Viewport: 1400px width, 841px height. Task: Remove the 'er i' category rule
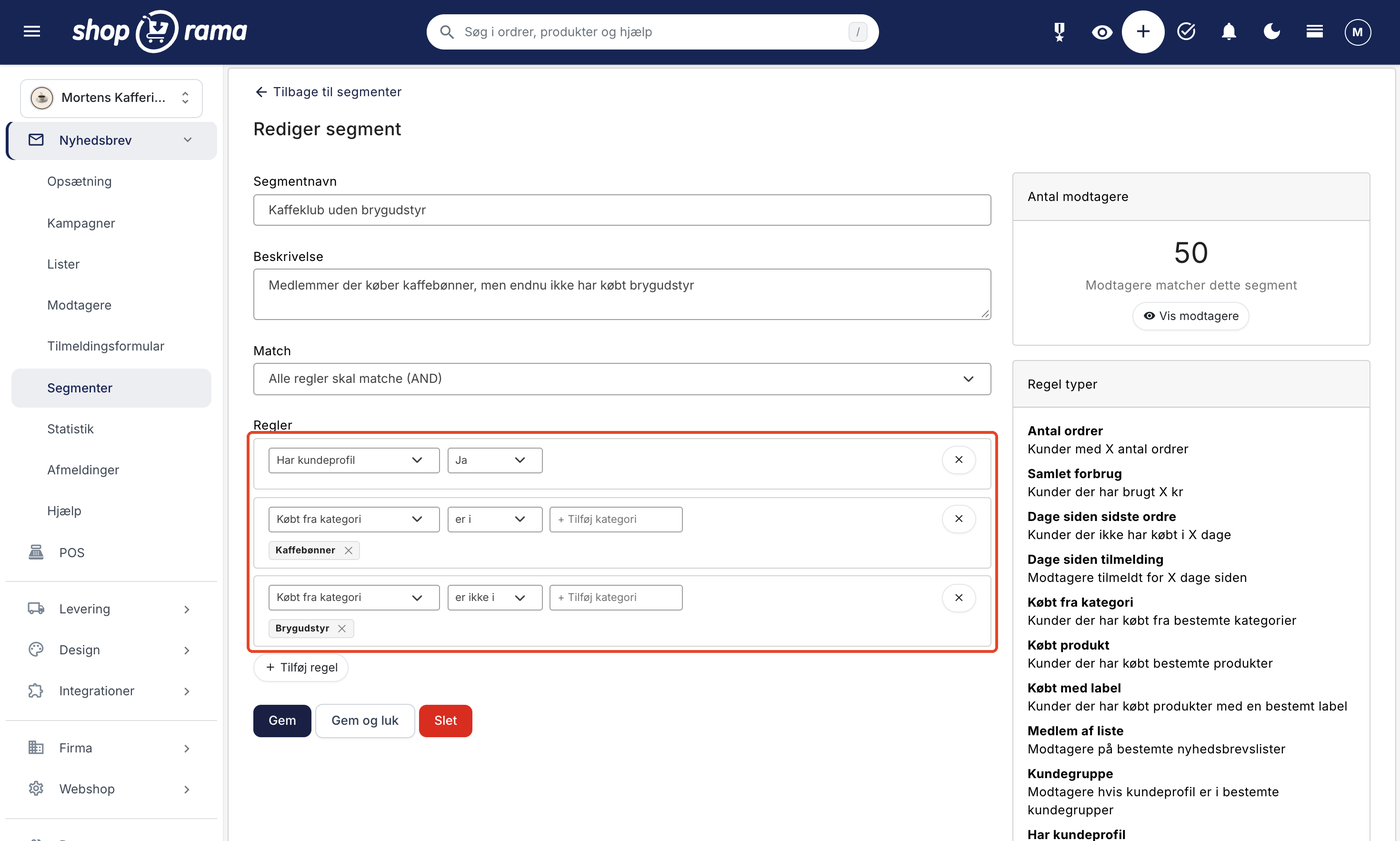tap(958, 519)
